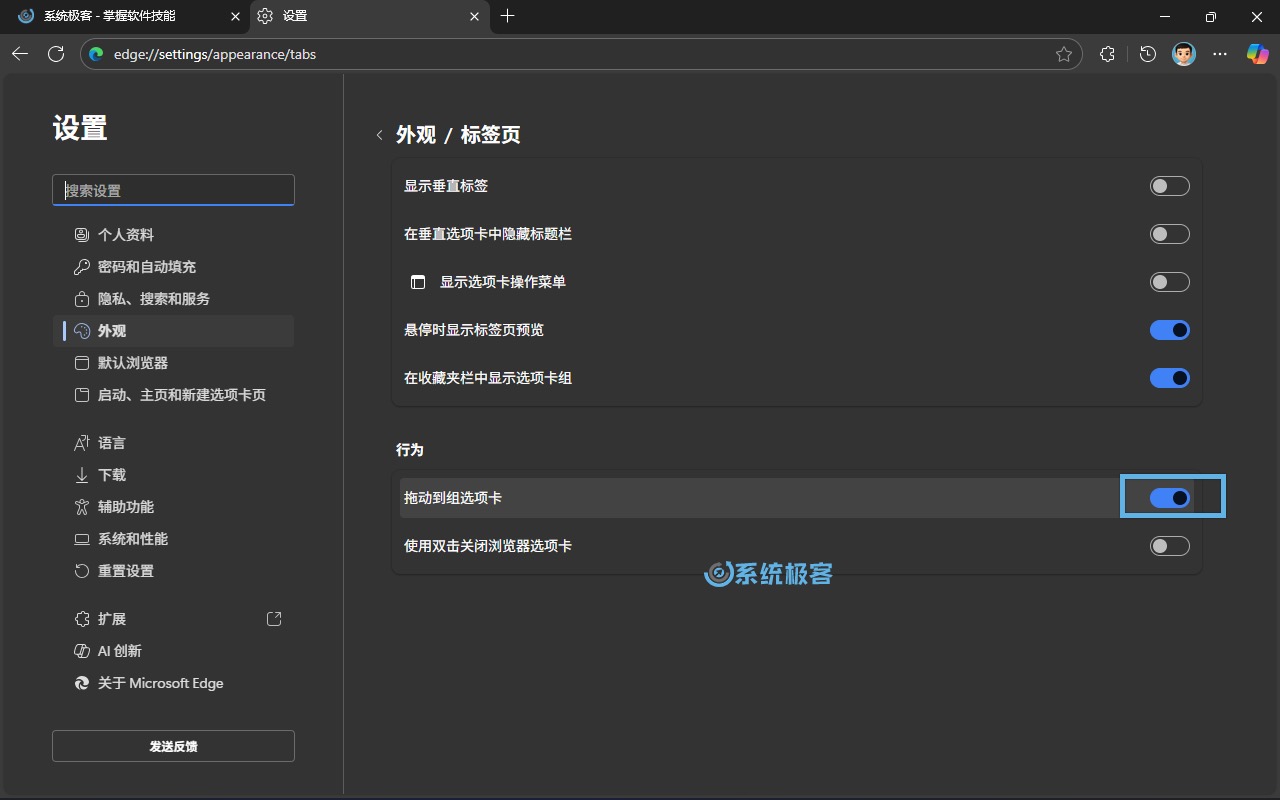Click the browser extensions icon in the toolbar
Screen dimensions: 1280x800
[1107, 54]
